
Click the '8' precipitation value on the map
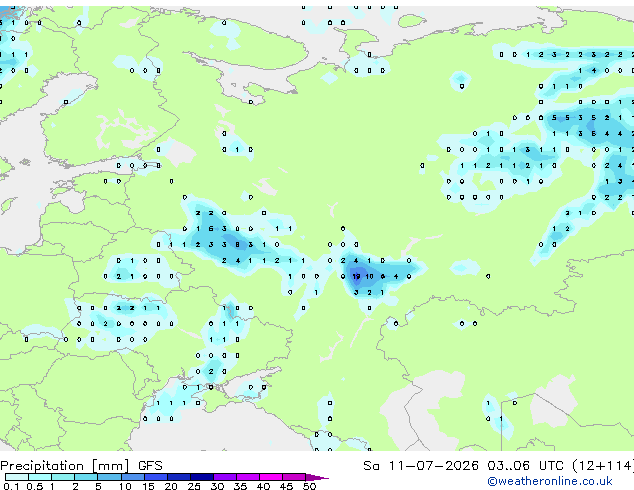[x=237, y=245]
